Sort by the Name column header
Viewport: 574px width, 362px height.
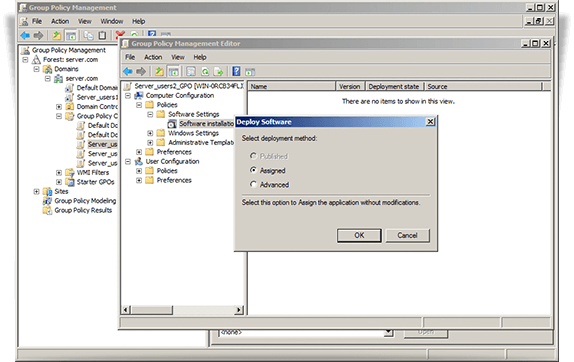pos(292,87)
